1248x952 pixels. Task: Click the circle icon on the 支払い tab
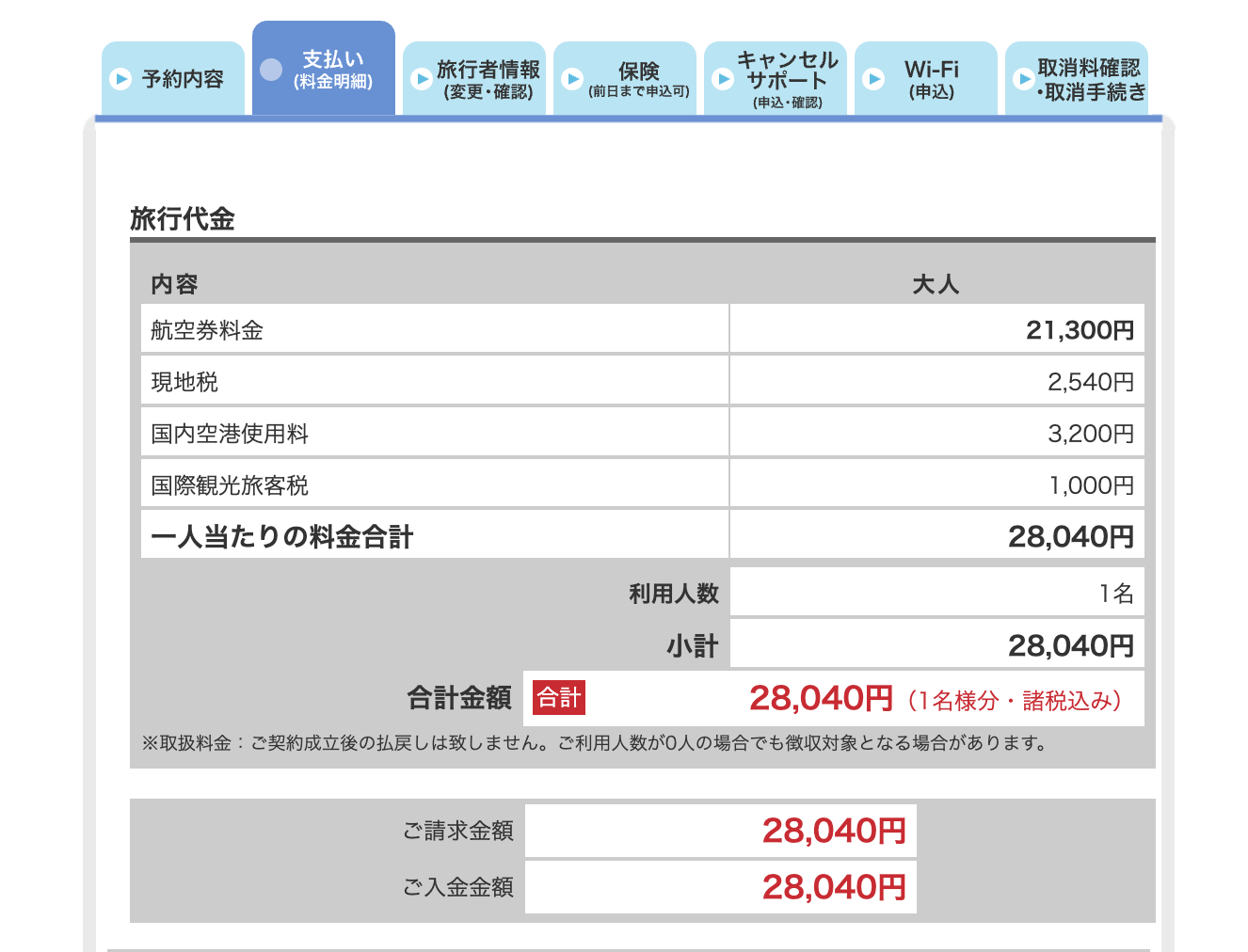(269, 70)
